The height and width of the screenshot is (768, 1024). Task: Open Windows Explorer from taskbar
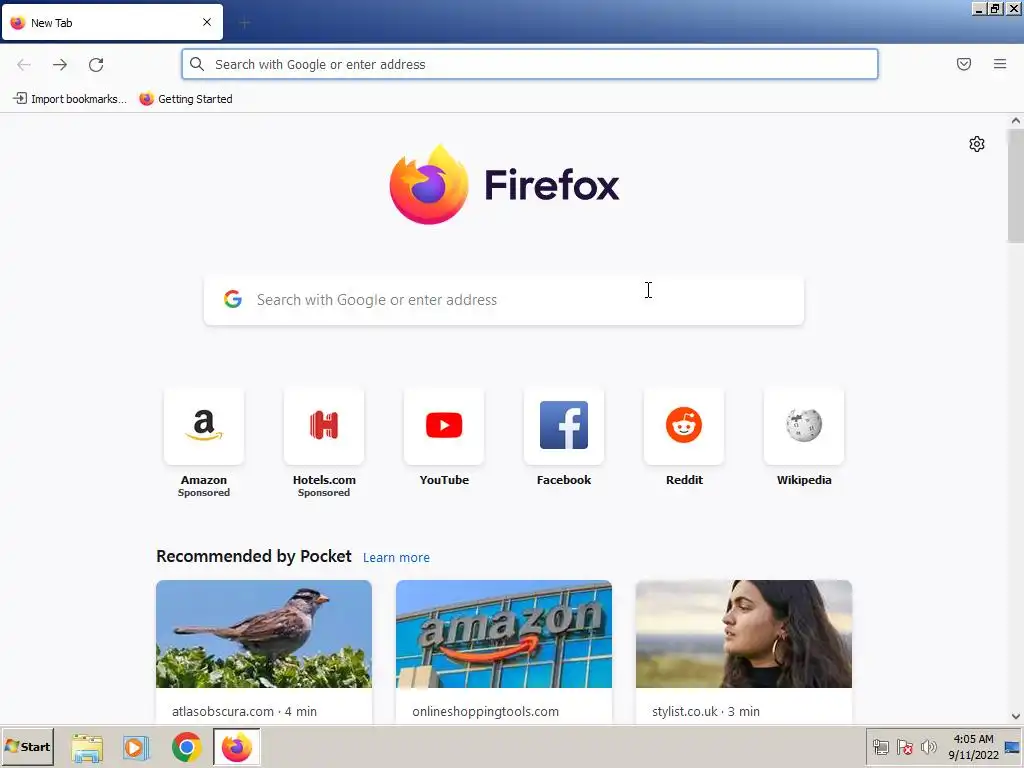87,747
